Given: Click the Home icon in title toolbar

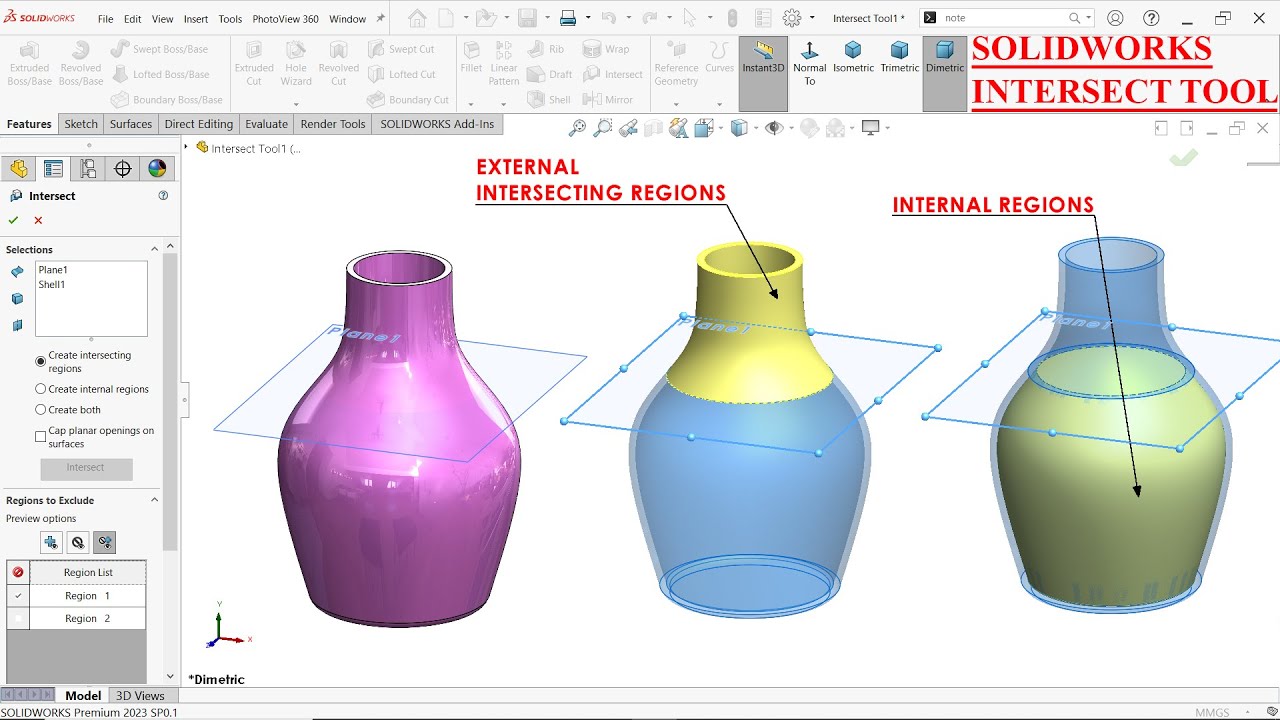Looking at the screenshot, I should tap(417, 18).
